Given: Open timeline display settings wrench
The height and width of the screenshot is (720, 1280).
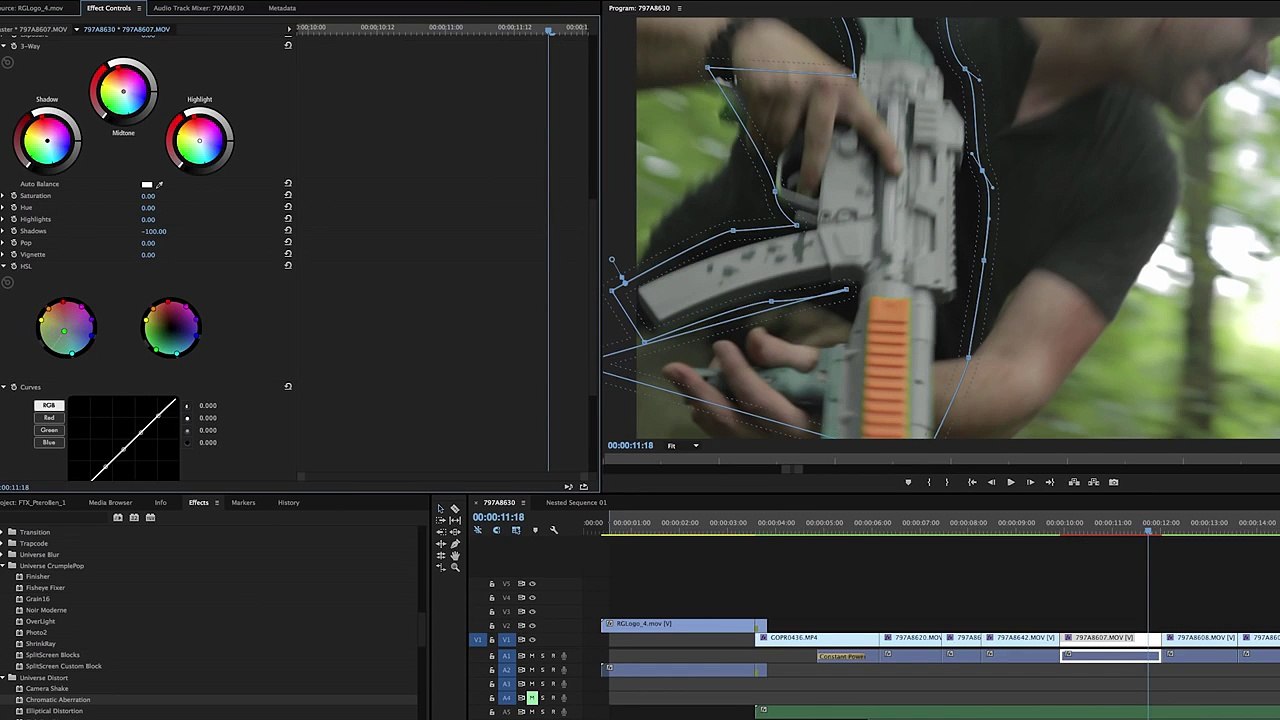Looking at the screenshot, I should (x=554, y=530).
